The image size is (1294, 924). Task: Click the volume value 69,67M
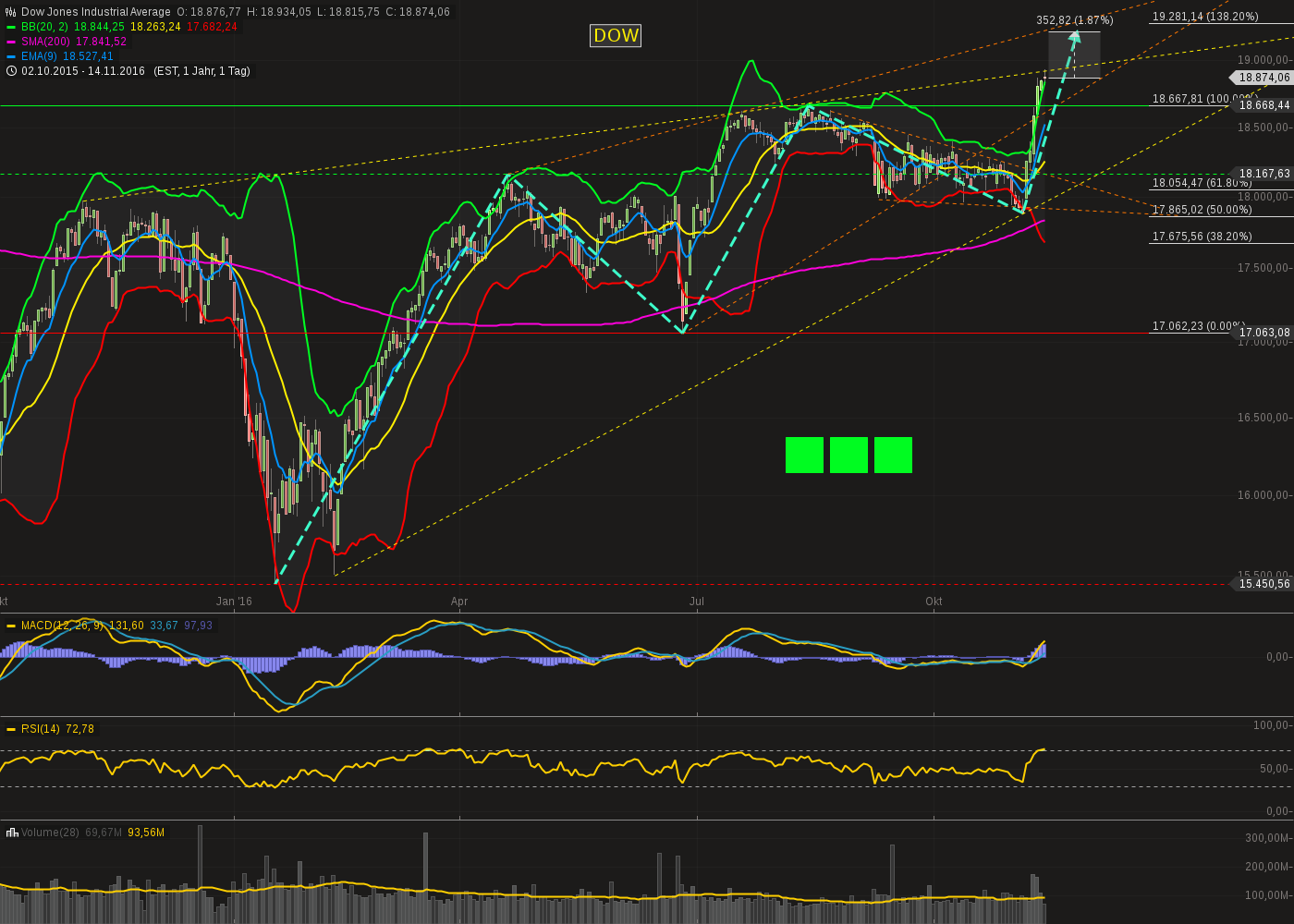[x=104, y=833]
